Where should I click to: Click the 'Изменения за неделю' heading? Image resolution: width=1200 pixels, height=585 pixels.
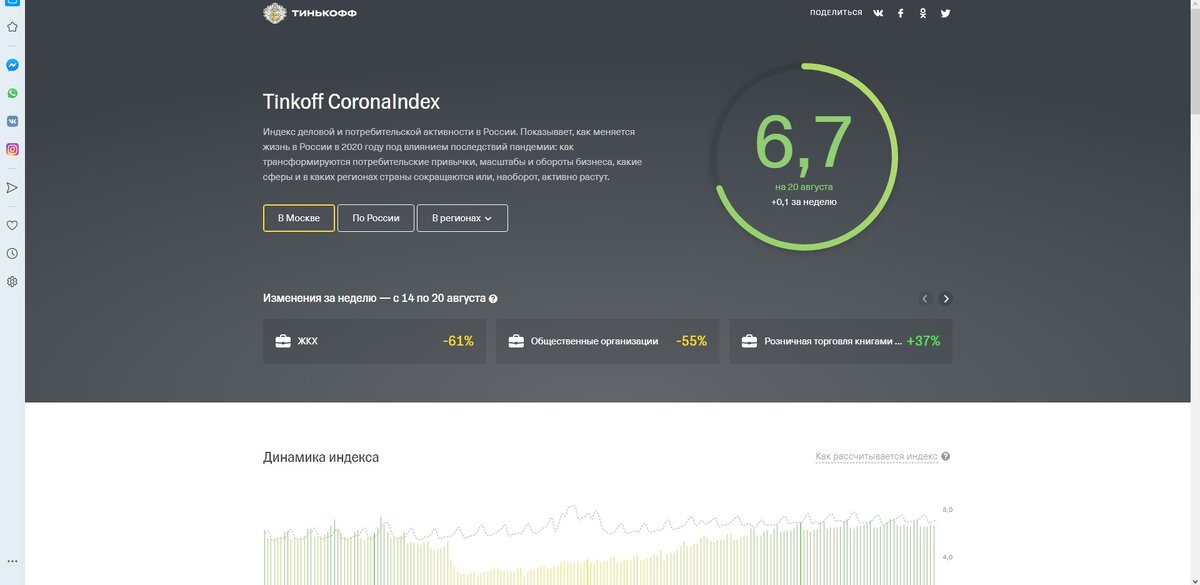(374, 298)
